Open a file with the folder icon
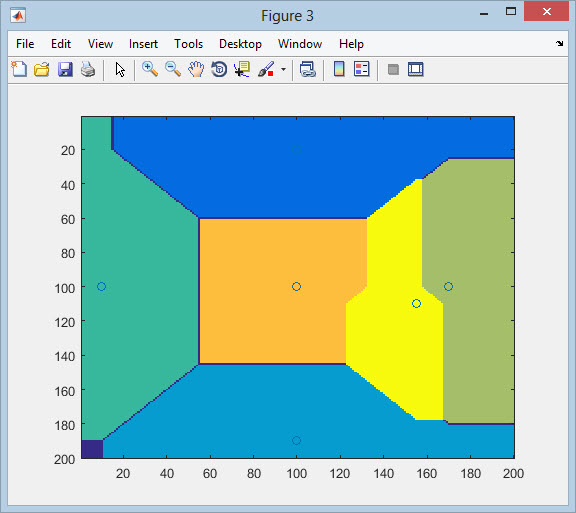Screen dimensions: 576x513 (x=42, y=69)
